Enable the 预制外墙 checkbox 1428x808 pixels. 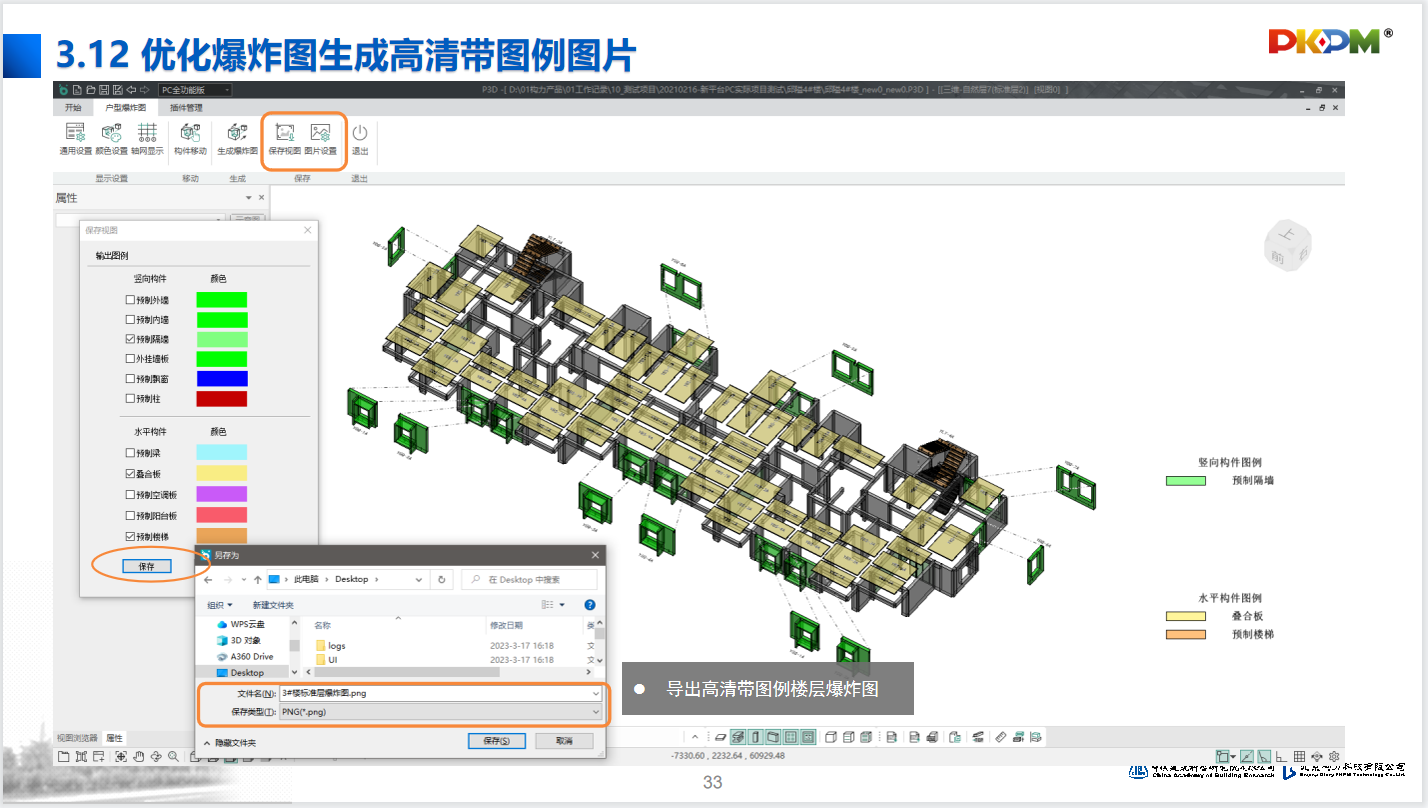130,300
